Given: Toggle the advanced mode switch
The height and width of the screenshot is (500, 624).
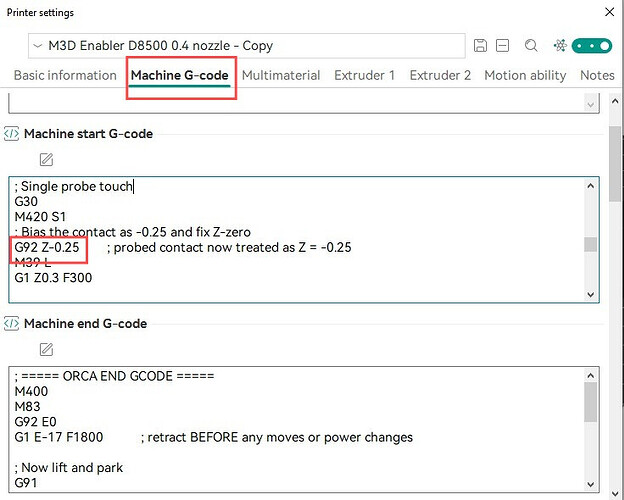Looking at the screenshot, I should (592, 46).
